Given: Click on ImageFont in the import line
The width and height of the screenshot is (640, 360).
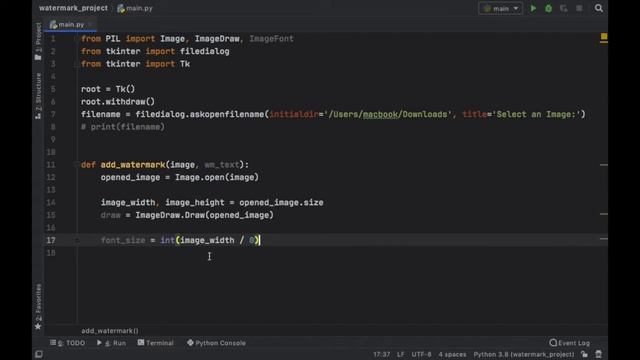Looking at the screenshot, I should pyautogui.click(x=271, y=39).
